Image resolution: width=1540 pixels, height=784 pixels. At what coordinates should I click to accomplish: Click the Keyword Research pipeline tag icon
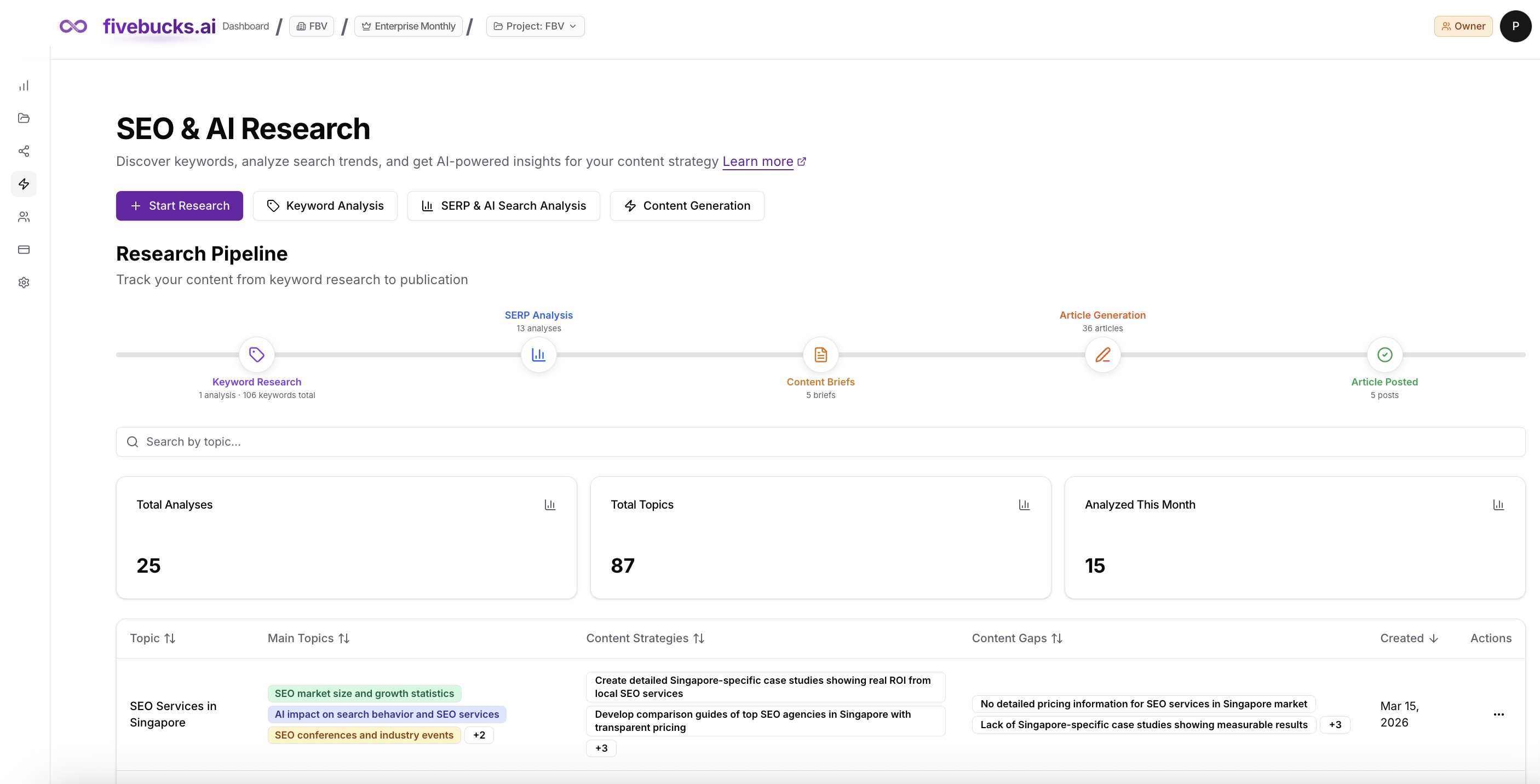[x=256, y=355]
